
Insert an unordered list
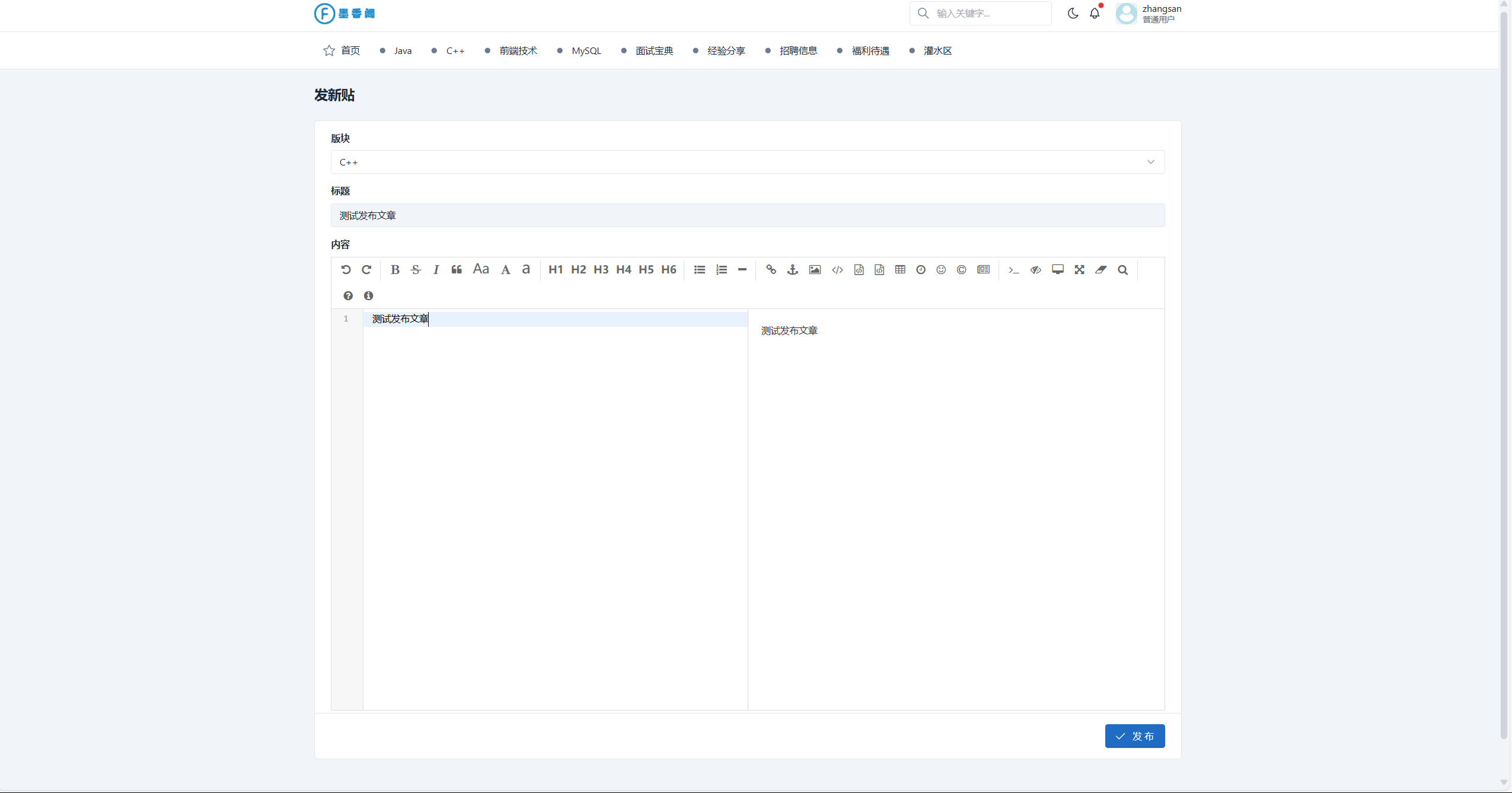(x=700, y=270)
